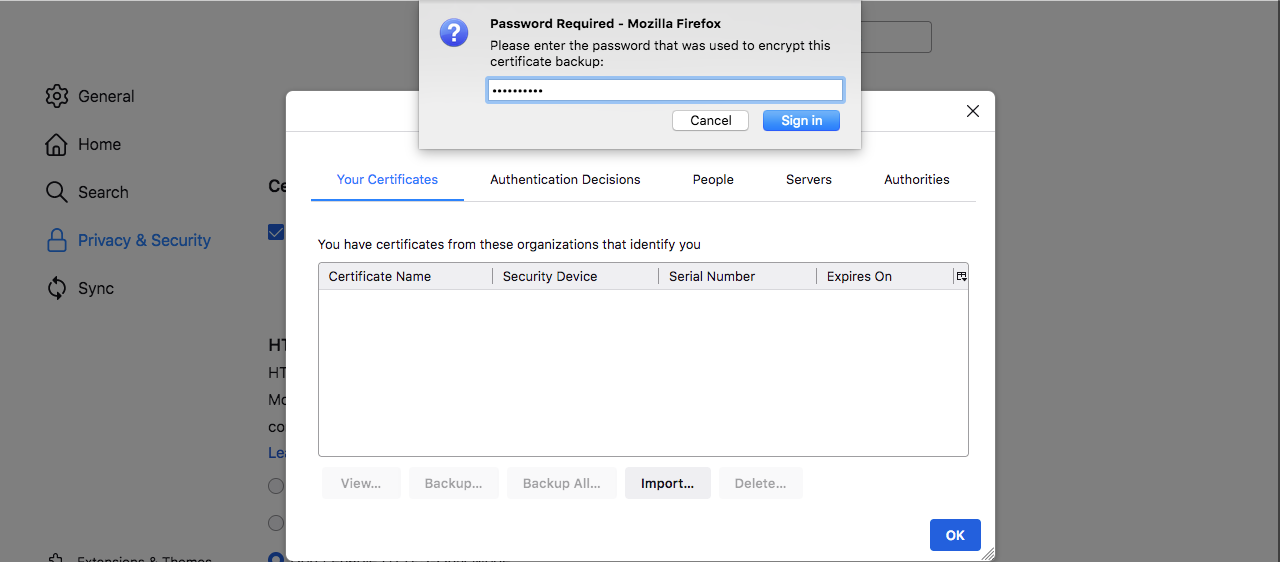Cancel the password prompt
The image size is (1280, 562).
click(711, 120)
